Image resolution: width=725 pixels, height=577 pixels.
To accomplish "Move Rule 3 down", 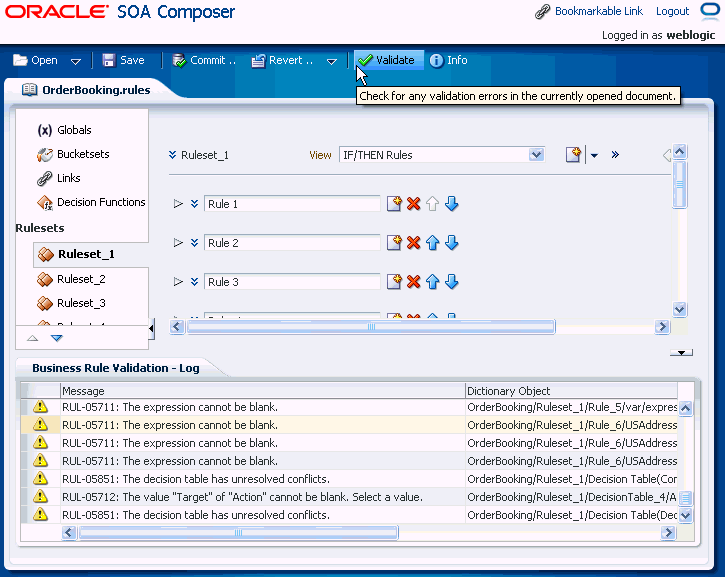I will click(452, 281).
